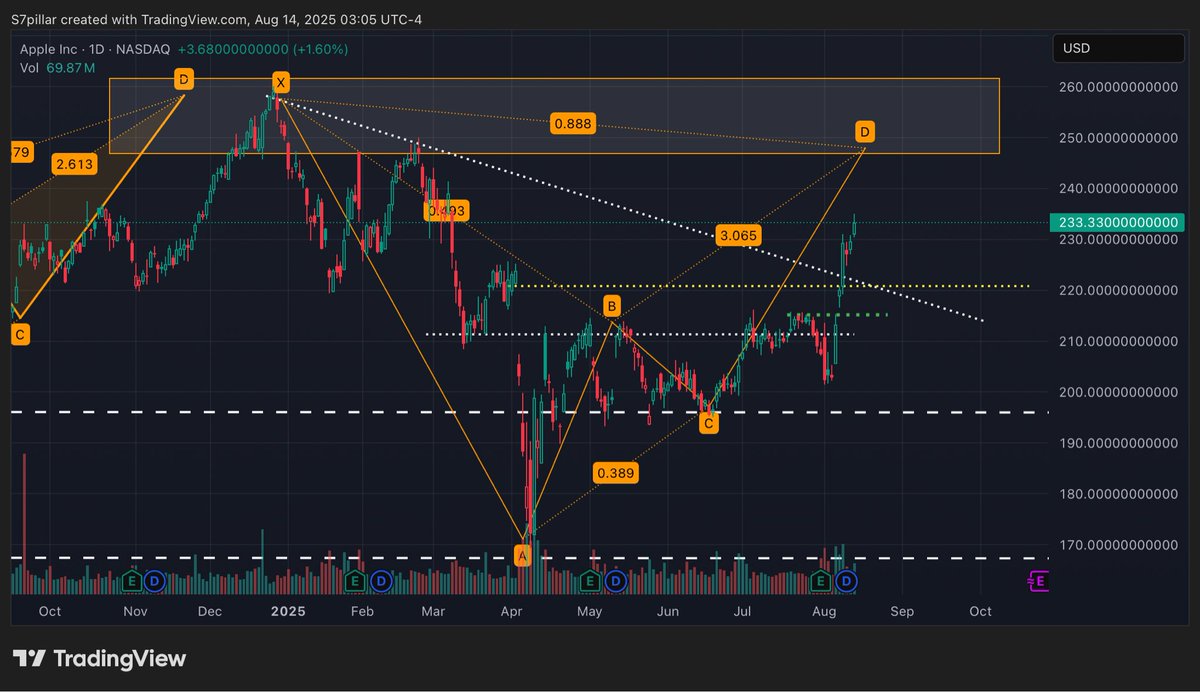
Task: Click the Sep label on time axis
Action: coord(902,611)
